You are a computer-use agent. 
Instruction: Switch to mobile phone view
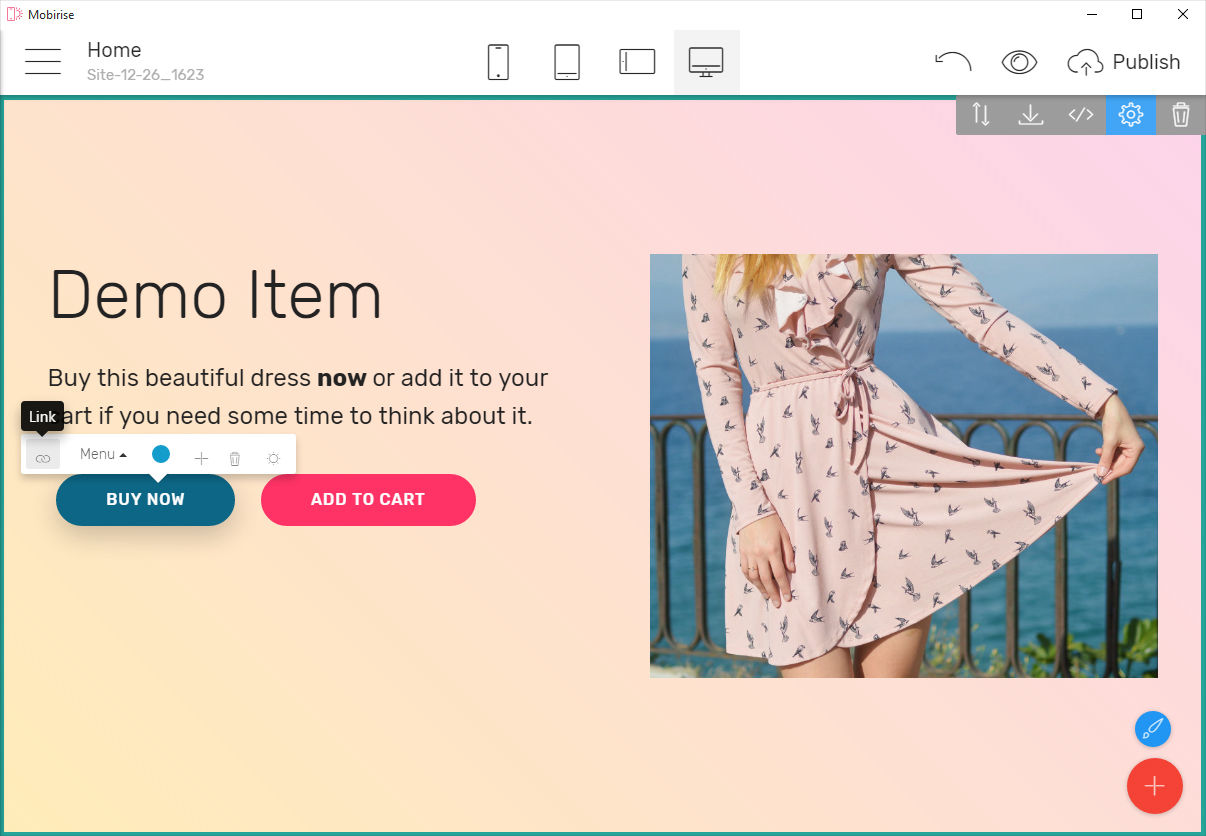(x=497, y=61)
